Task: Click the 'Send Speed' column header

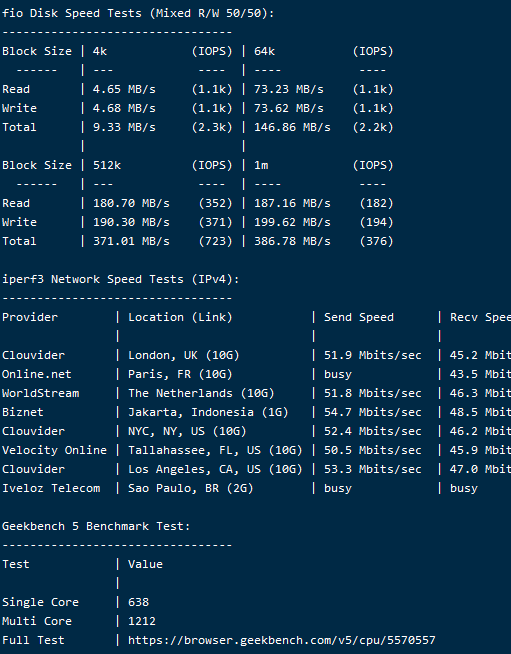Action: [359, 317]
